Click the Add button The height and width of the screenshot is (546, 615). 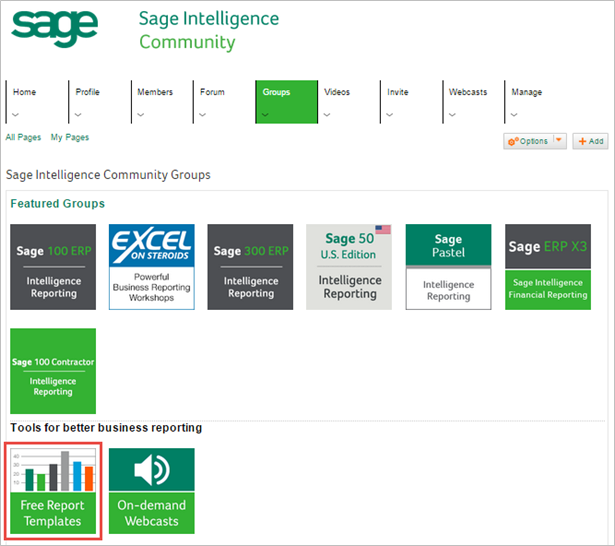tap(591, 141)
